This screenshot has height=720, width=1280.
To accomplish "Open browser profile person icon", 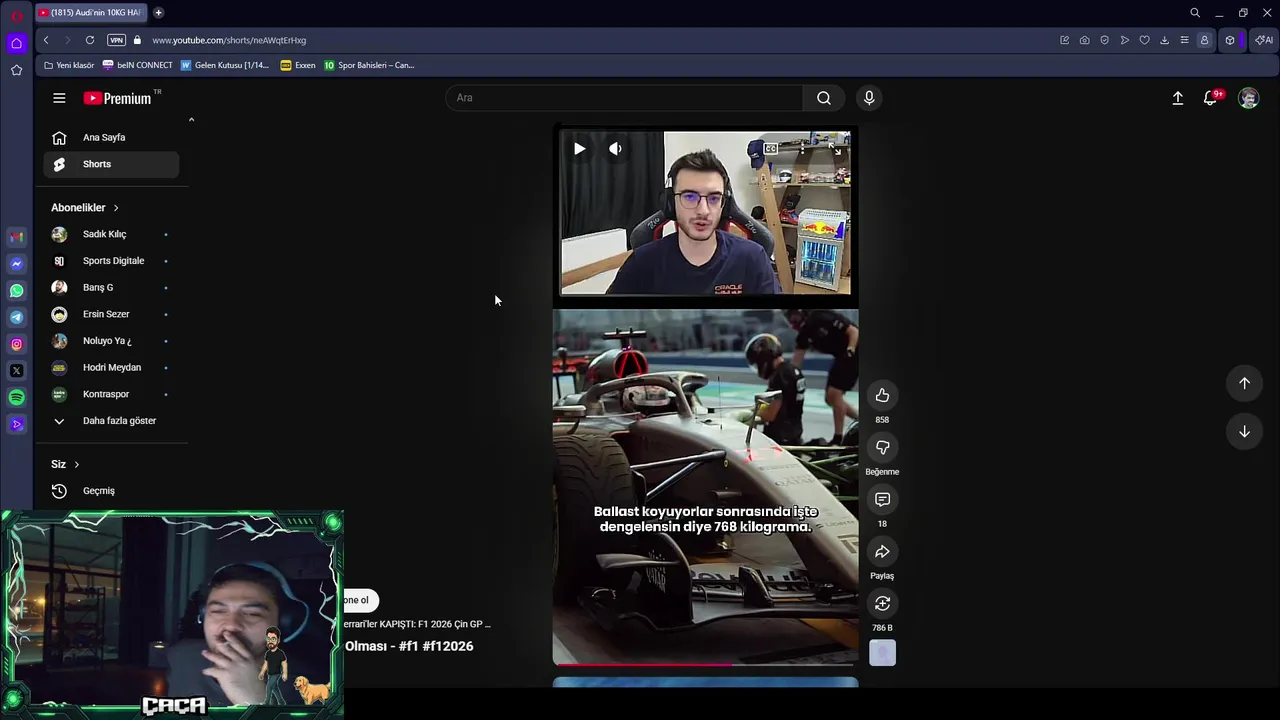I will pos(1204,40).
